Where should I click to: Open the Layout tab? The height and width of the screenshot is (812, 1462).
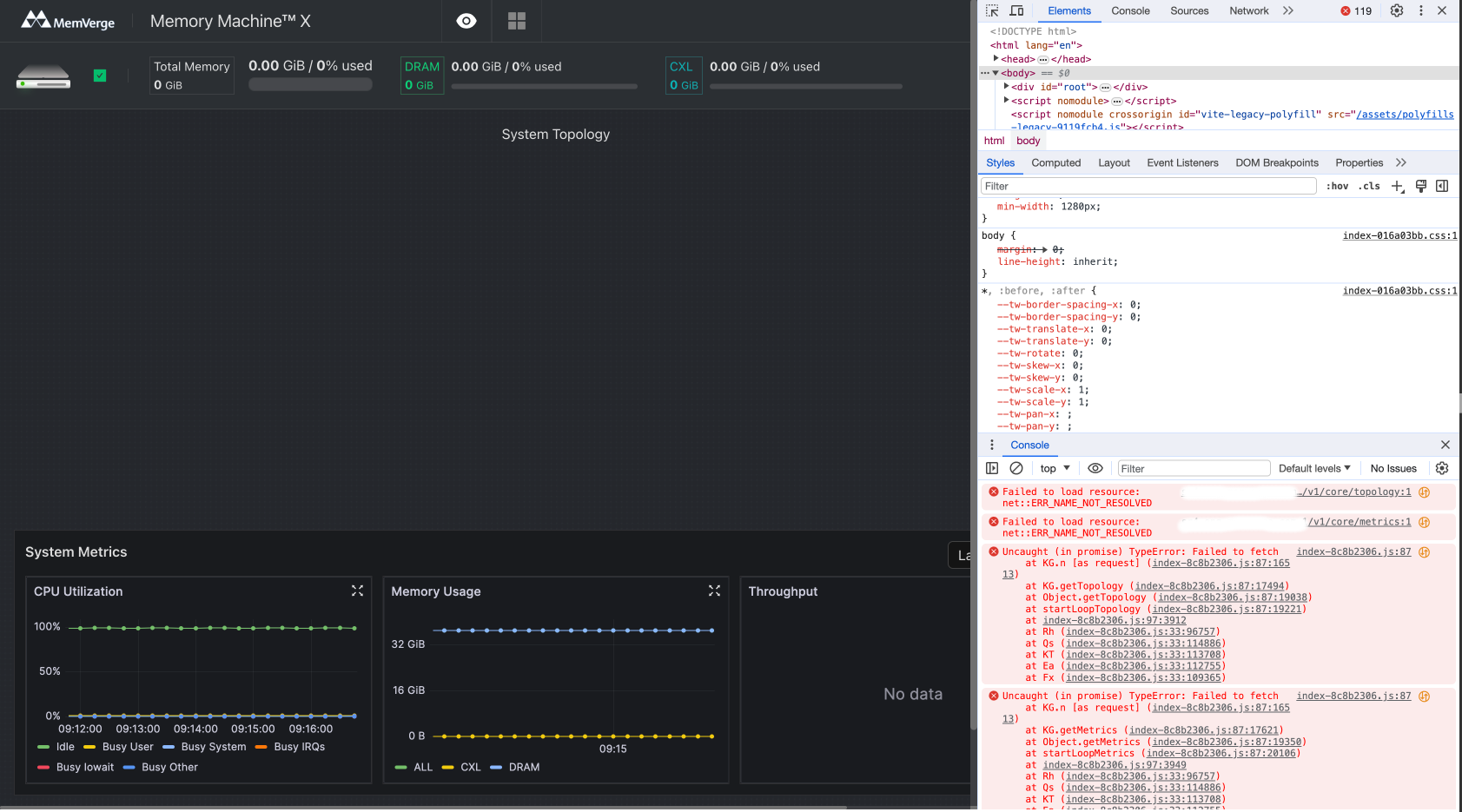[x=1114, y=162]
